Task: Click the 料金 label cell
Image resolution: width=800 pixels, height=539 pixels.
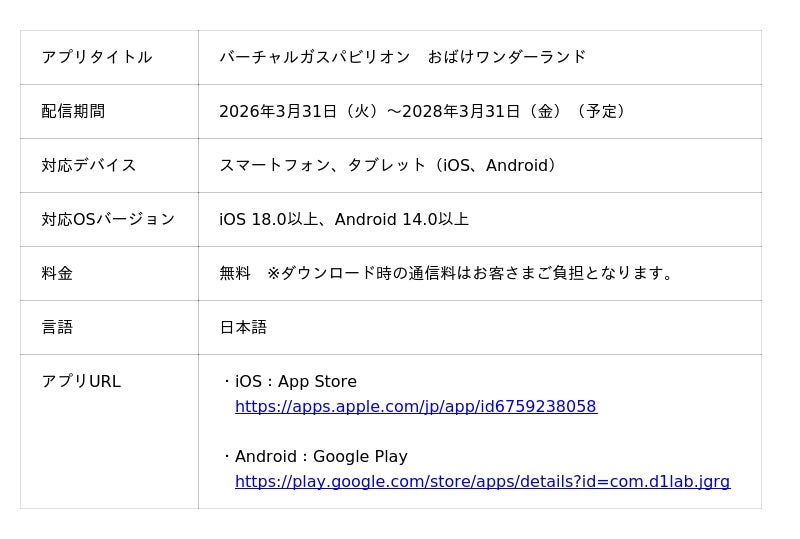Action: pyautogui.click(x=57, y=273)
